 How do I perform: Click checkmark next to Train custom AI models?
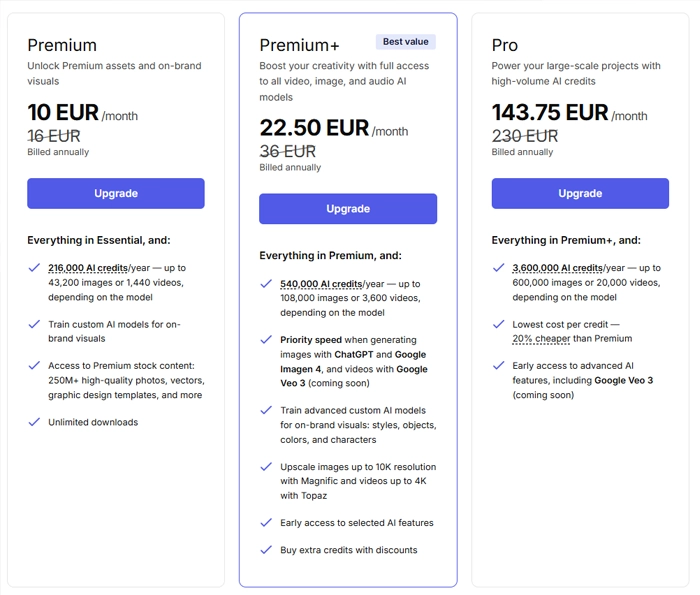click(x=34, y=324)
